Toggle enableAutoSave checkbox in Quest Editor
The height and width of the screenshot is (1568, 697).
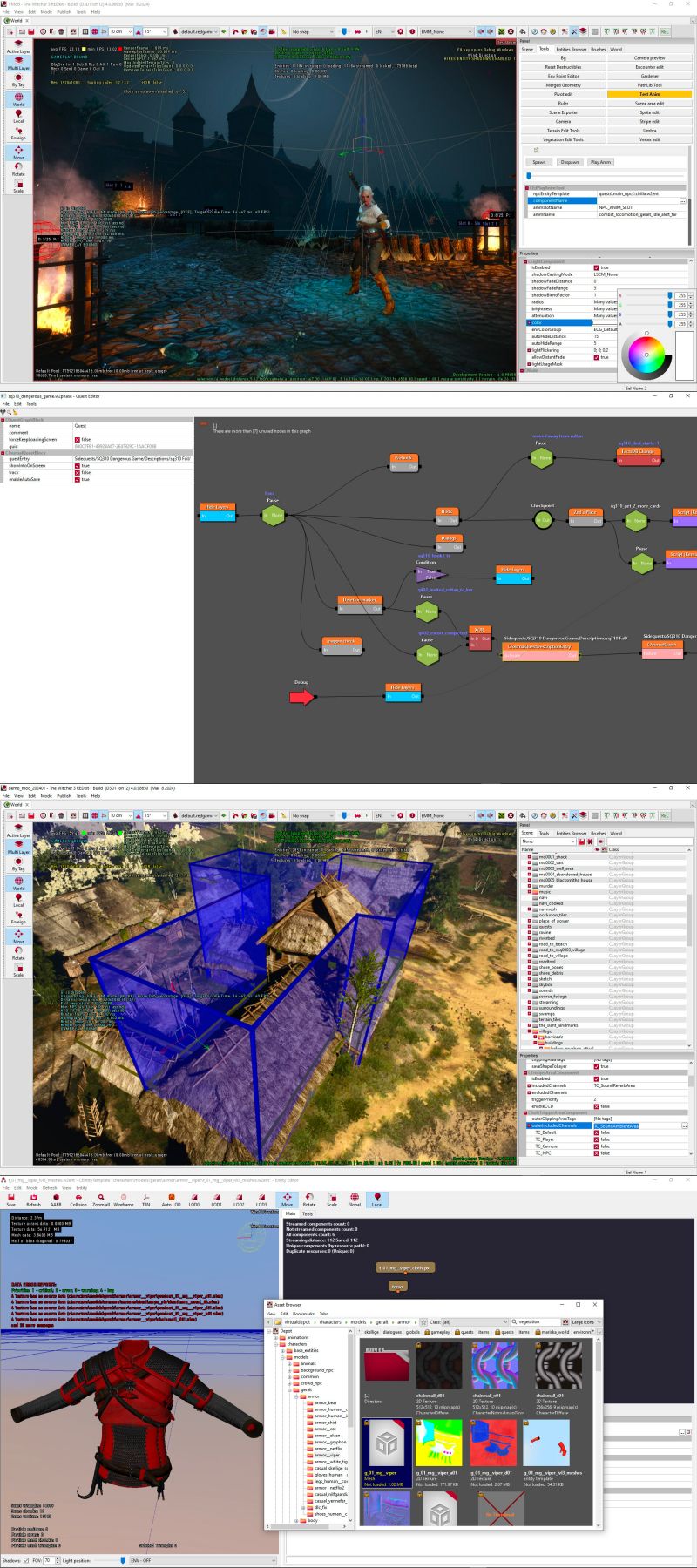click(x=77, y=479)
